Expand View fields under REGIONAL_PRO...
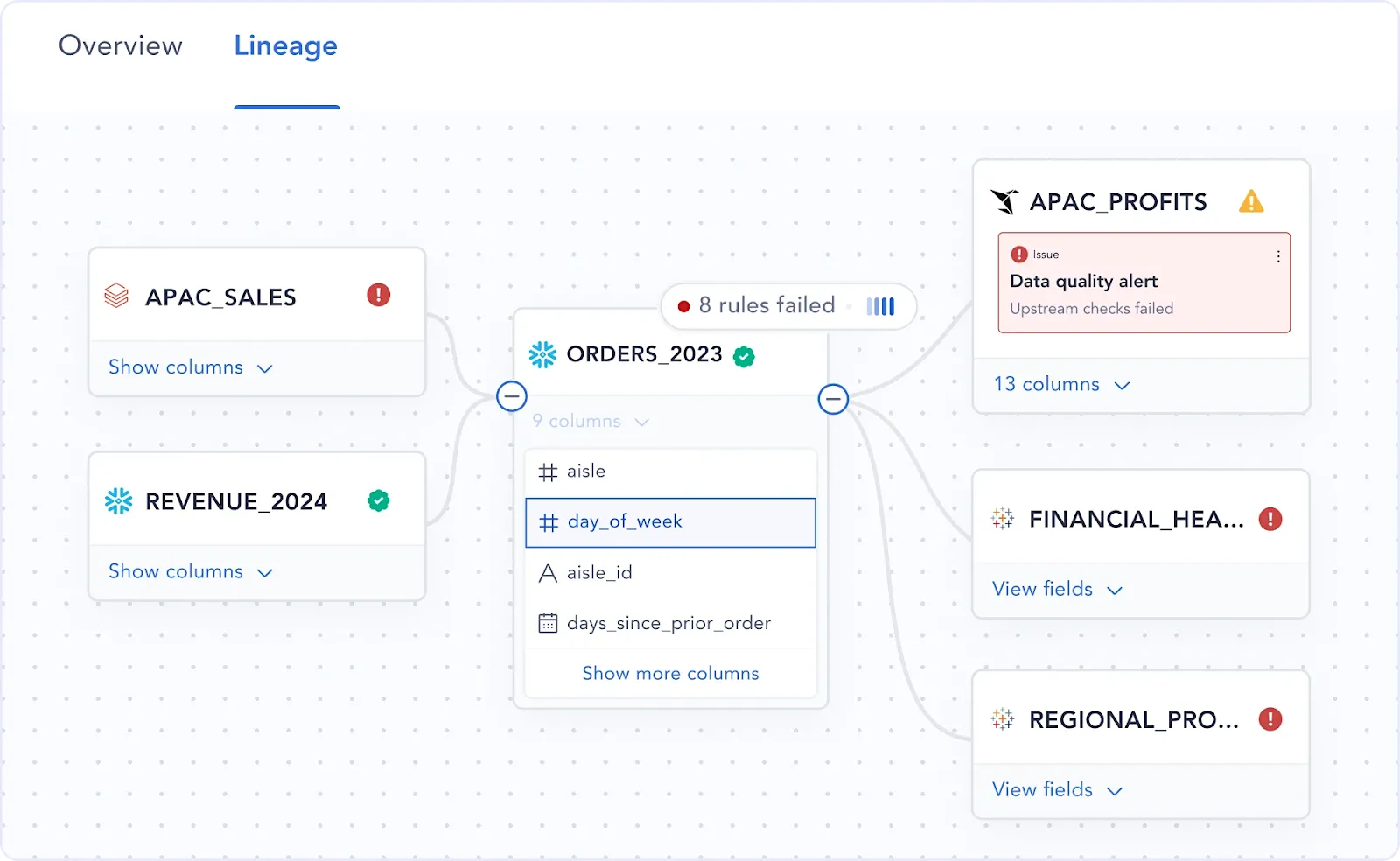 click(1057, 789)
